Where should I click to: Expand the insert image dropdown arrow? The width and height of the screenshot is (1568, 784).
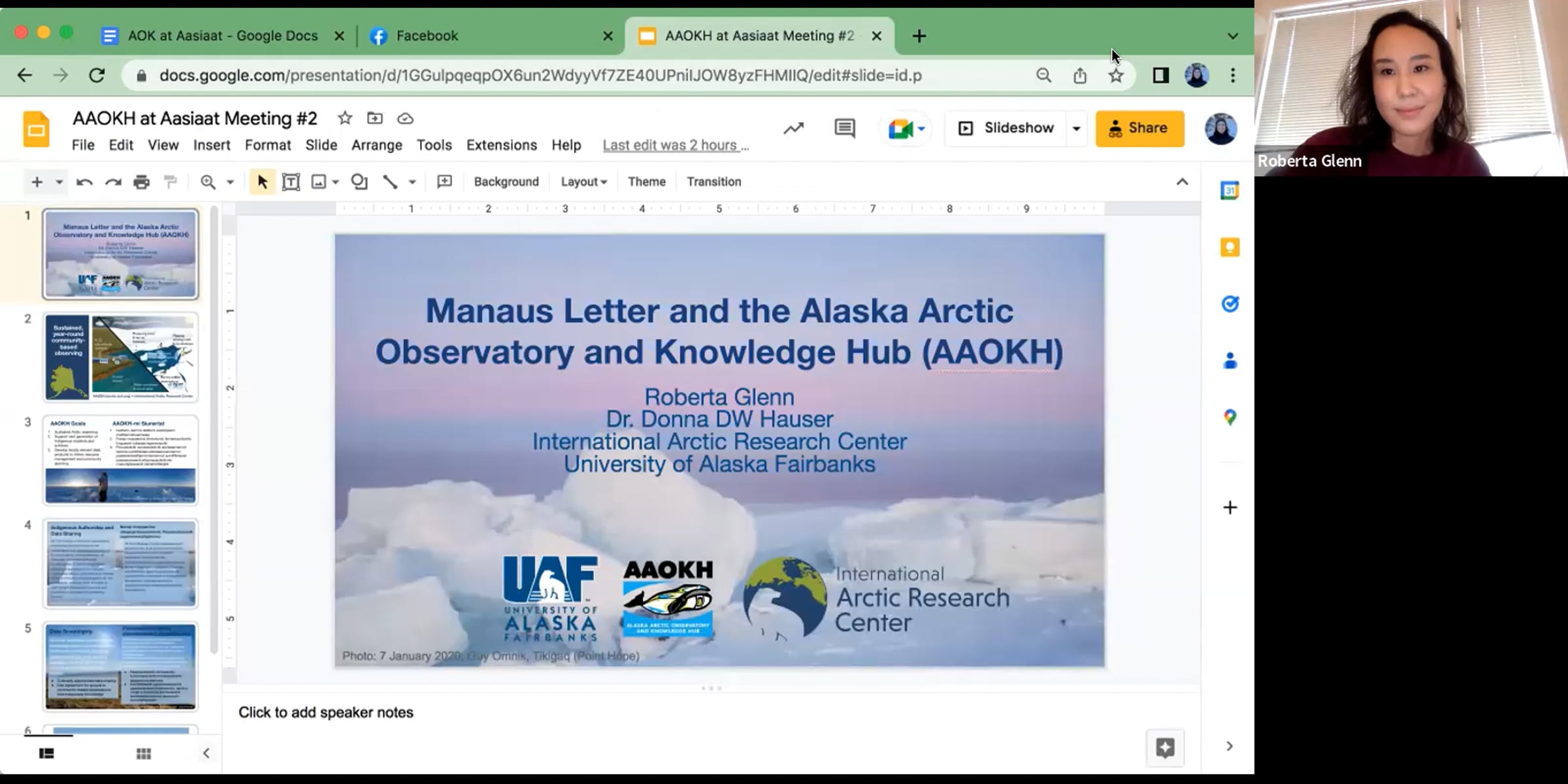pos(336,182)
